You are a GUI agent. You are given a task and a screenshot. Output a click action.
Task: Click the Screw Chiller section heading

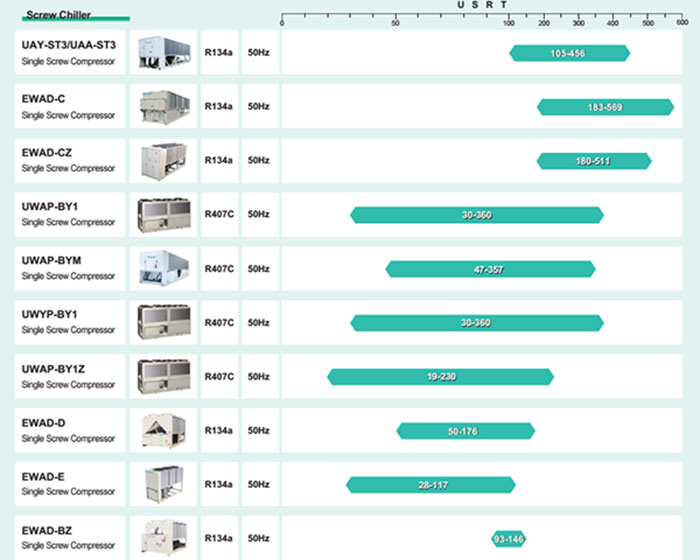coord(58,15)
